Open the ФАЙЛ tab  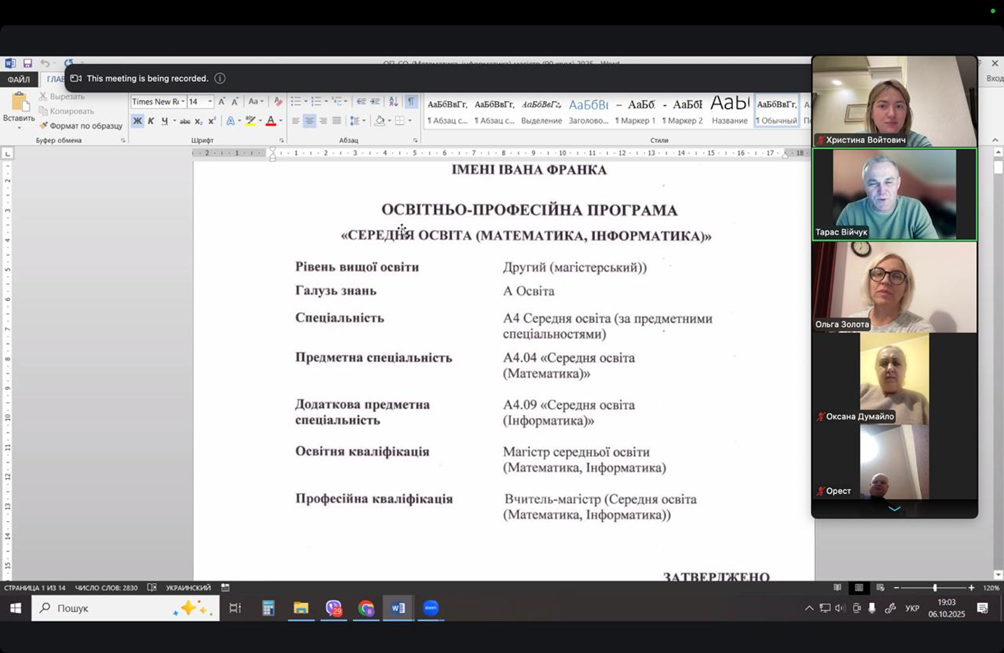18,80
